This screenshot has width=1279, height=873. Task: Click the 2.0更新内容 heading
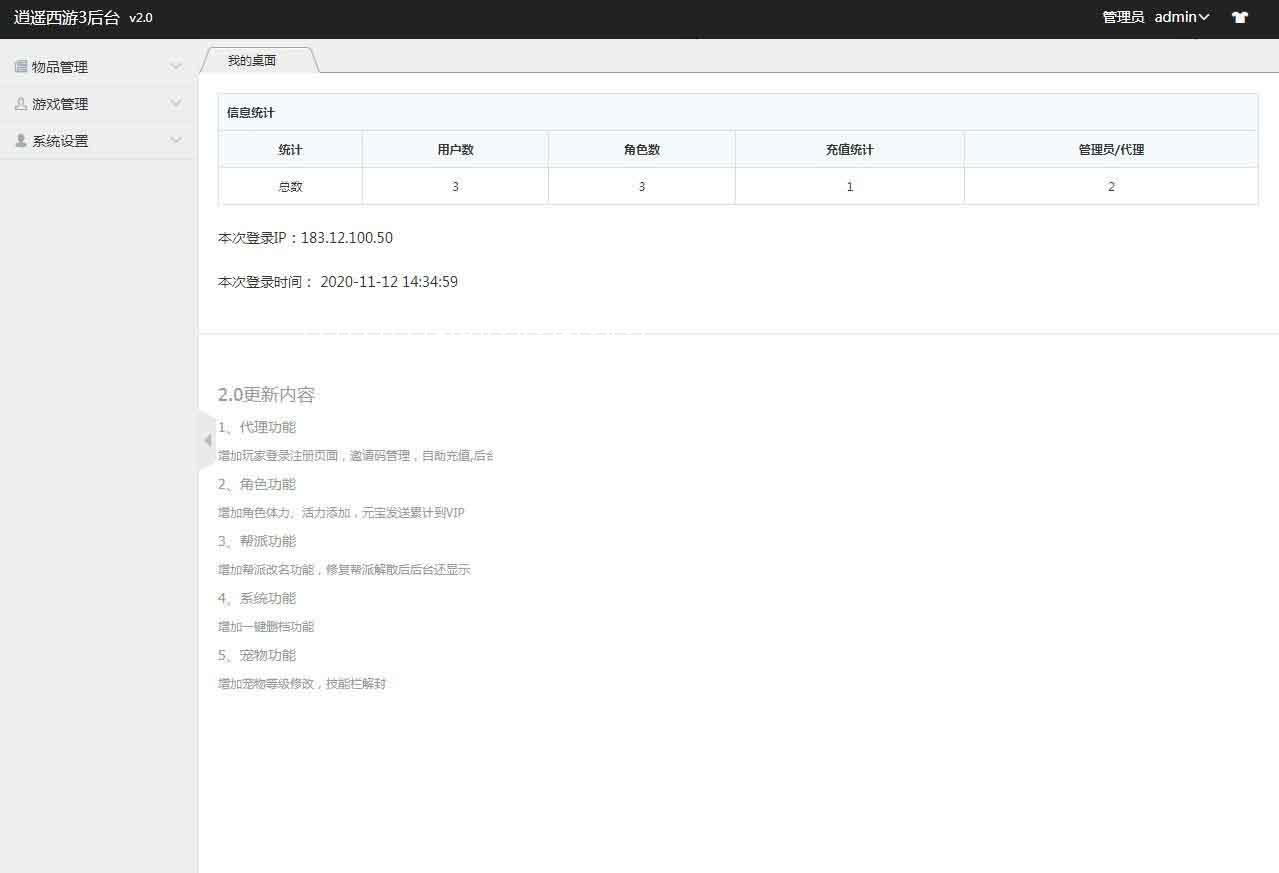pyautogui.click(x=266, y=395)
